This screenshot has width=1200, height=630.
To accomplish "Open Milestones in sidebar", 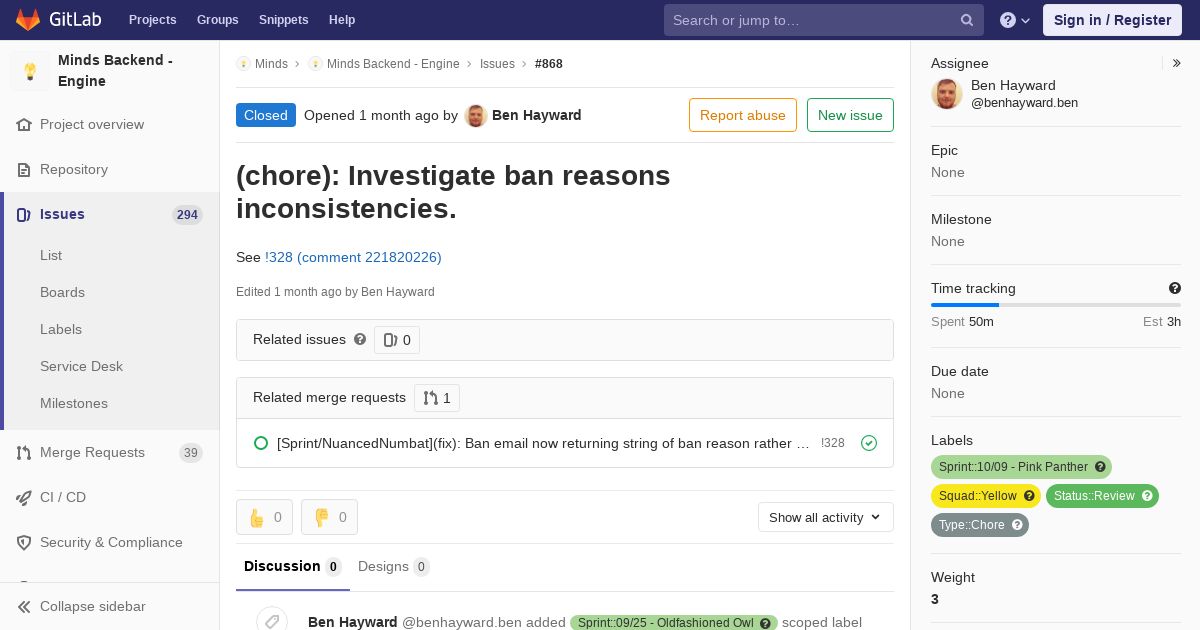I will 74,403.
